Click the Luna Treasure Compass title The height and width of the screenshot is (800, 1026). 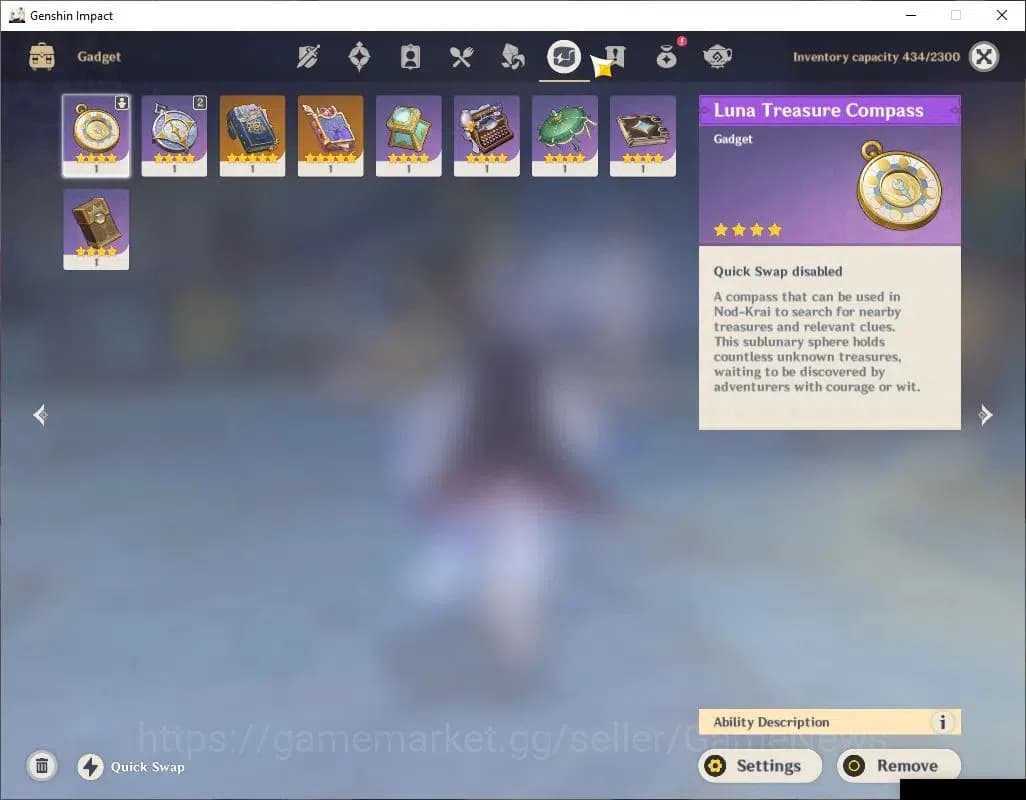pos(818,110)
